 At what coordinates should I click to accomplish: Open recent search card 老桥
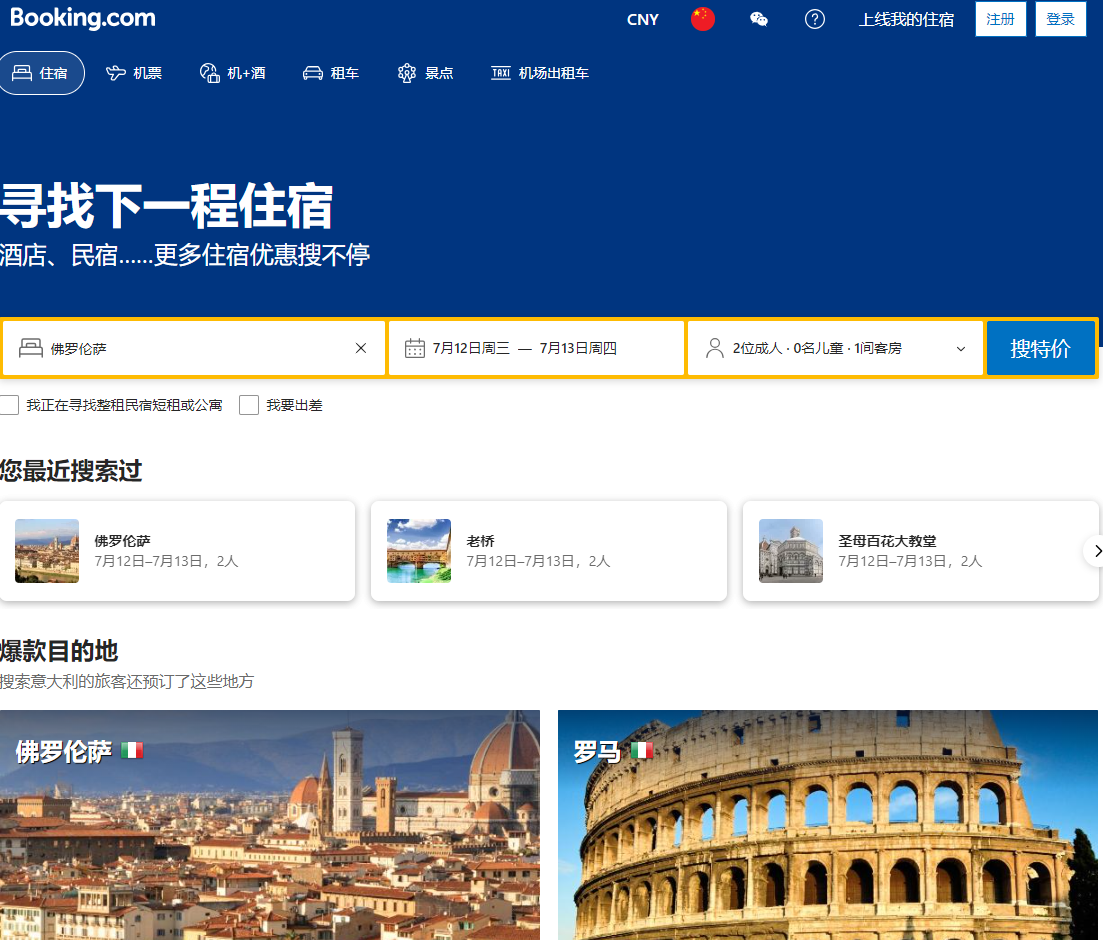pyautogui.click(x=549, y=551)
